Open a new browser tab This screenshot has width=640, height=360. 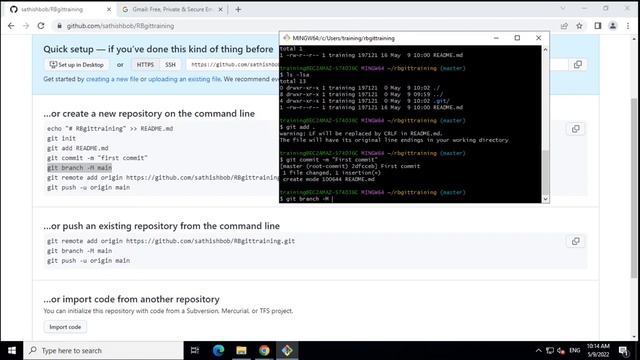[238, 9]
